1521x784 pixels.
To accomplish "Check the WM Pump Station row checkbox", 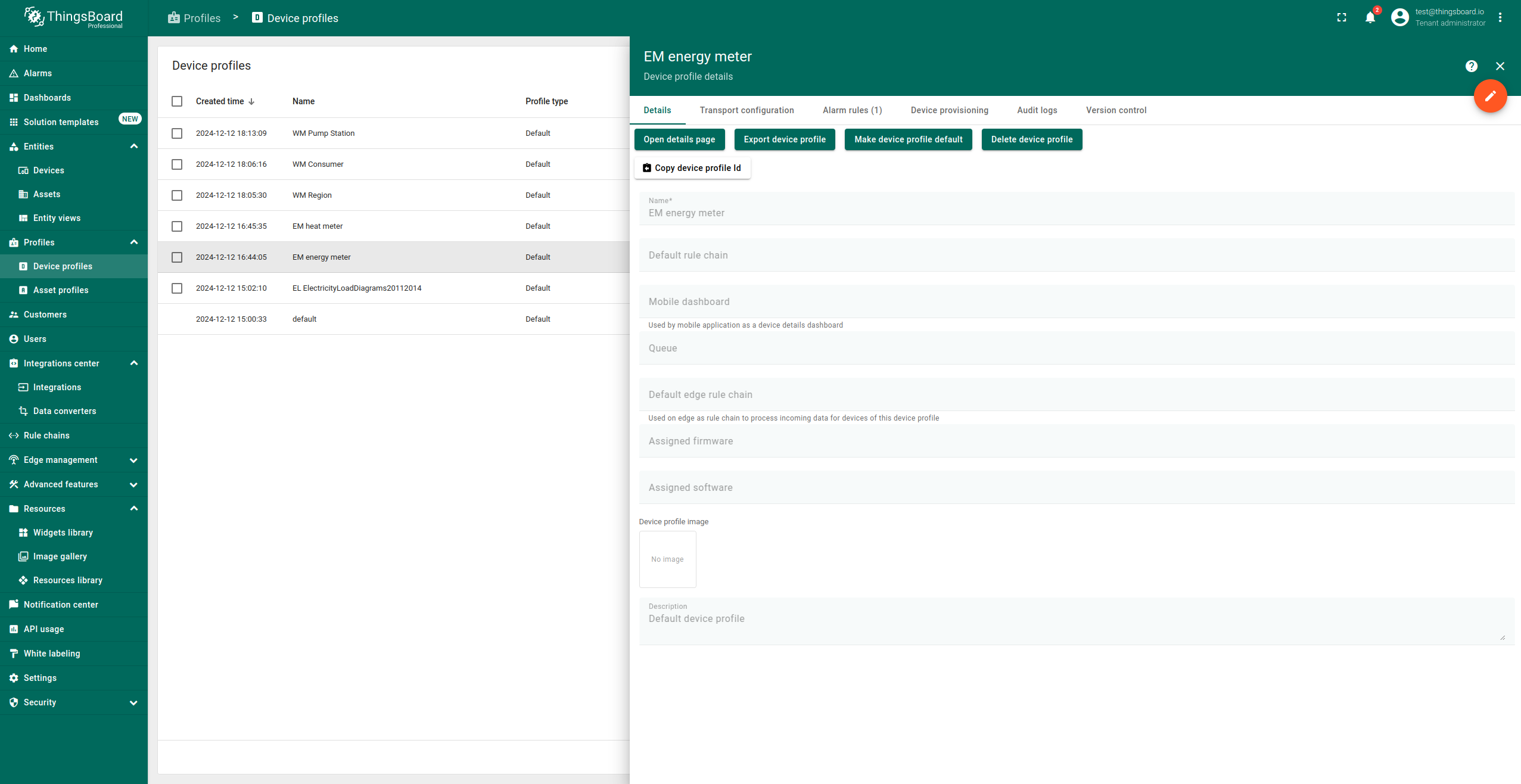I will pyautogui.click(x=177, y=133).
